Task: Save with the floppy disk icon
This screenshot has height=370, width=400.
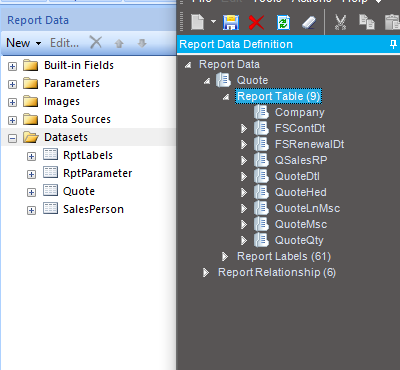Action: click(231, 23)
